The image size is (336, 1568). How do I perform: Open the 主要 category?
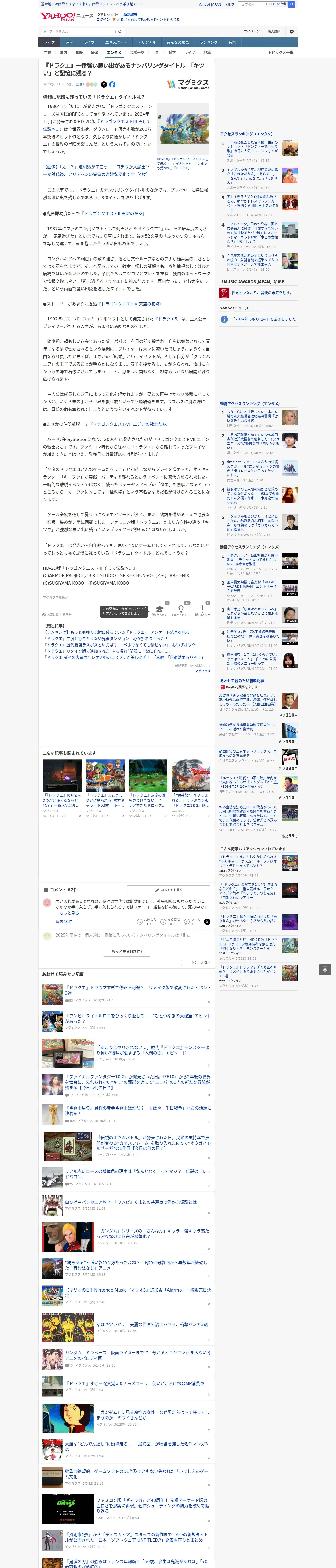coord(48,52)
